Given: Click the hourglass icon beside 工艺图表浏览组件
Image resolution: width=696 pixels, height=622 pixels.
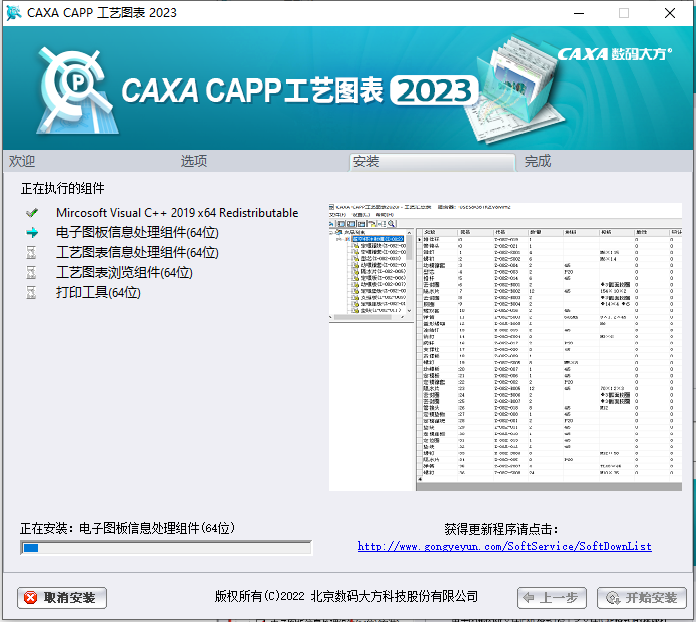Looking at the screenshot, I should (x=32, y=273).
